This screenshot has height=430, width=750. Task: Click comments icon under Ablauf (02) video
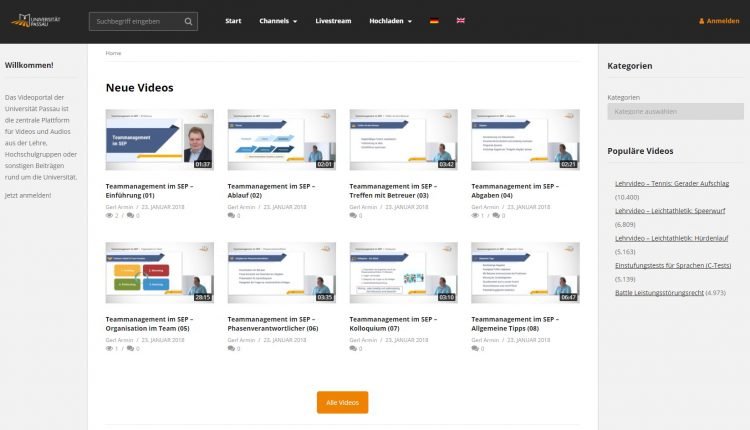(x=232, y=215)
